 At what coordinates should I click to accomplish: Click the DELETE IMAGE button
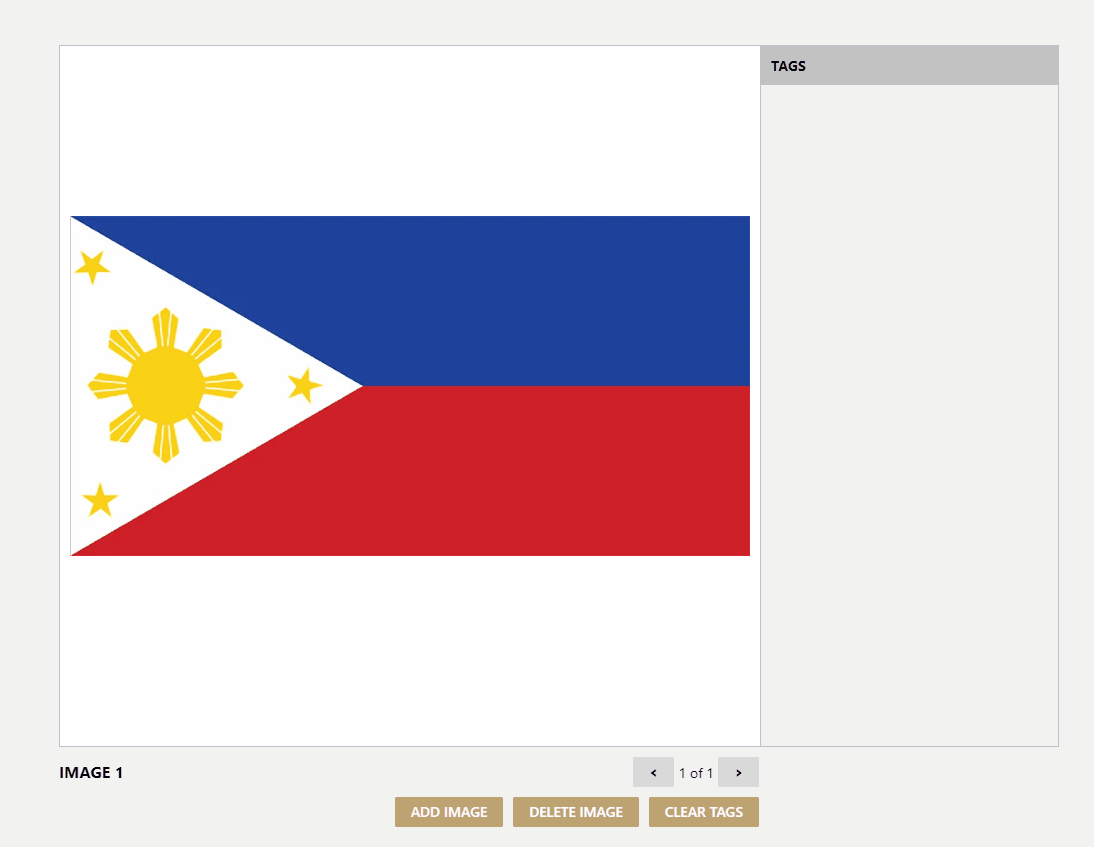(x=576, y=812)
